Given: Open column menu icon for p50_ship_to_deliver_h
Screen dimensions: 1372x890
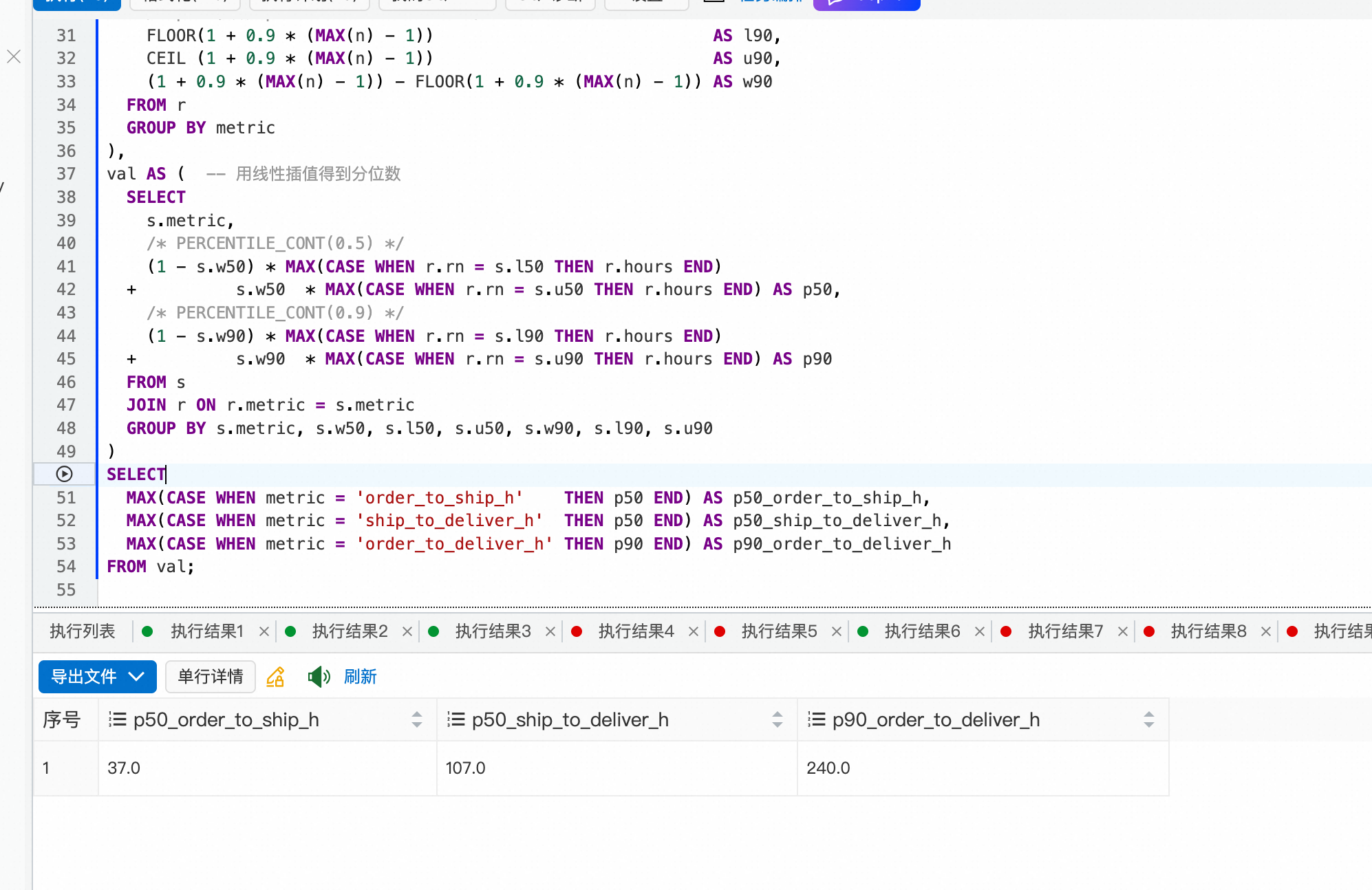Looking at the screenshot, I should pos(455,719).
